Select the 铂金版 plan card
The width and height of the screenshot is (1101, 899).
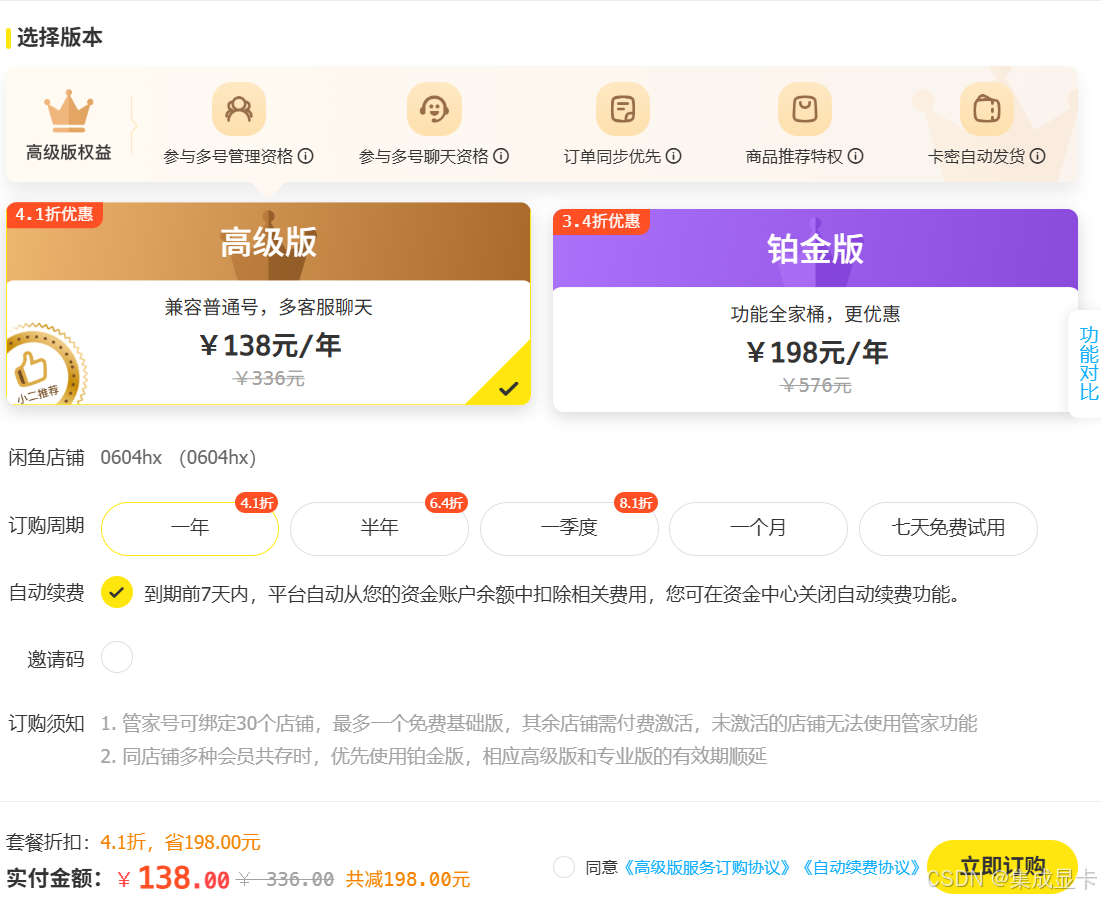point(815,310)
